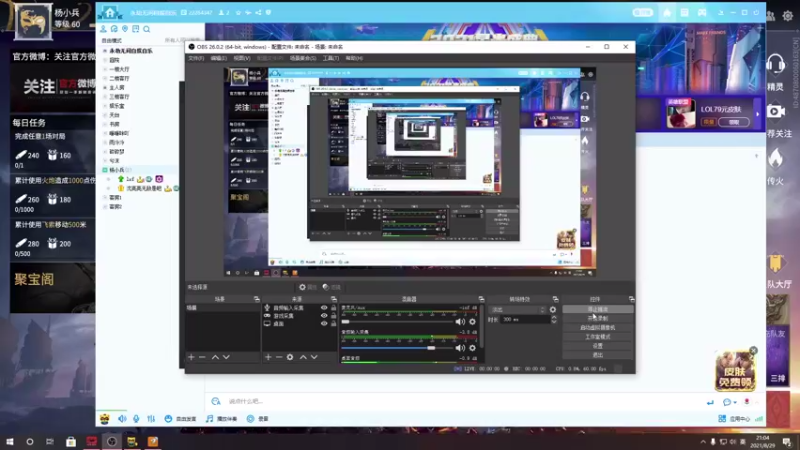
Task: Click the speaker volume icon in YY bottom bar
Action: click(x=122, y=418)
